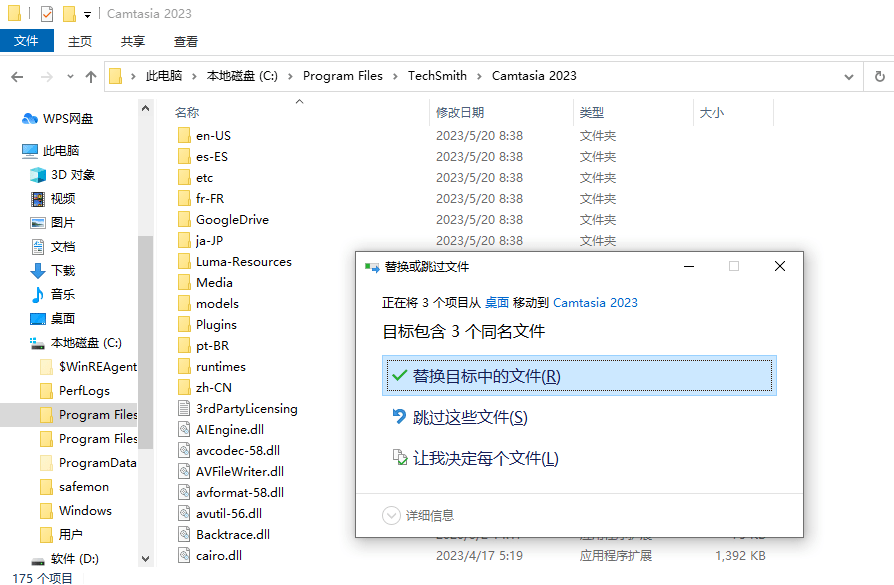The width and height of the screenshot is (894, 585).
Task: Select the Backtrace.dll file icon
Action: point(184,534)
